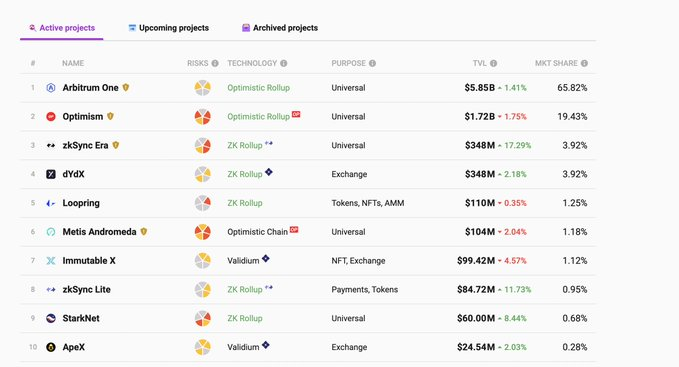Click the risk pie chart for Arbitrum One
The height and width of the screenshot is (367, 679).
(x=202, y=88)
